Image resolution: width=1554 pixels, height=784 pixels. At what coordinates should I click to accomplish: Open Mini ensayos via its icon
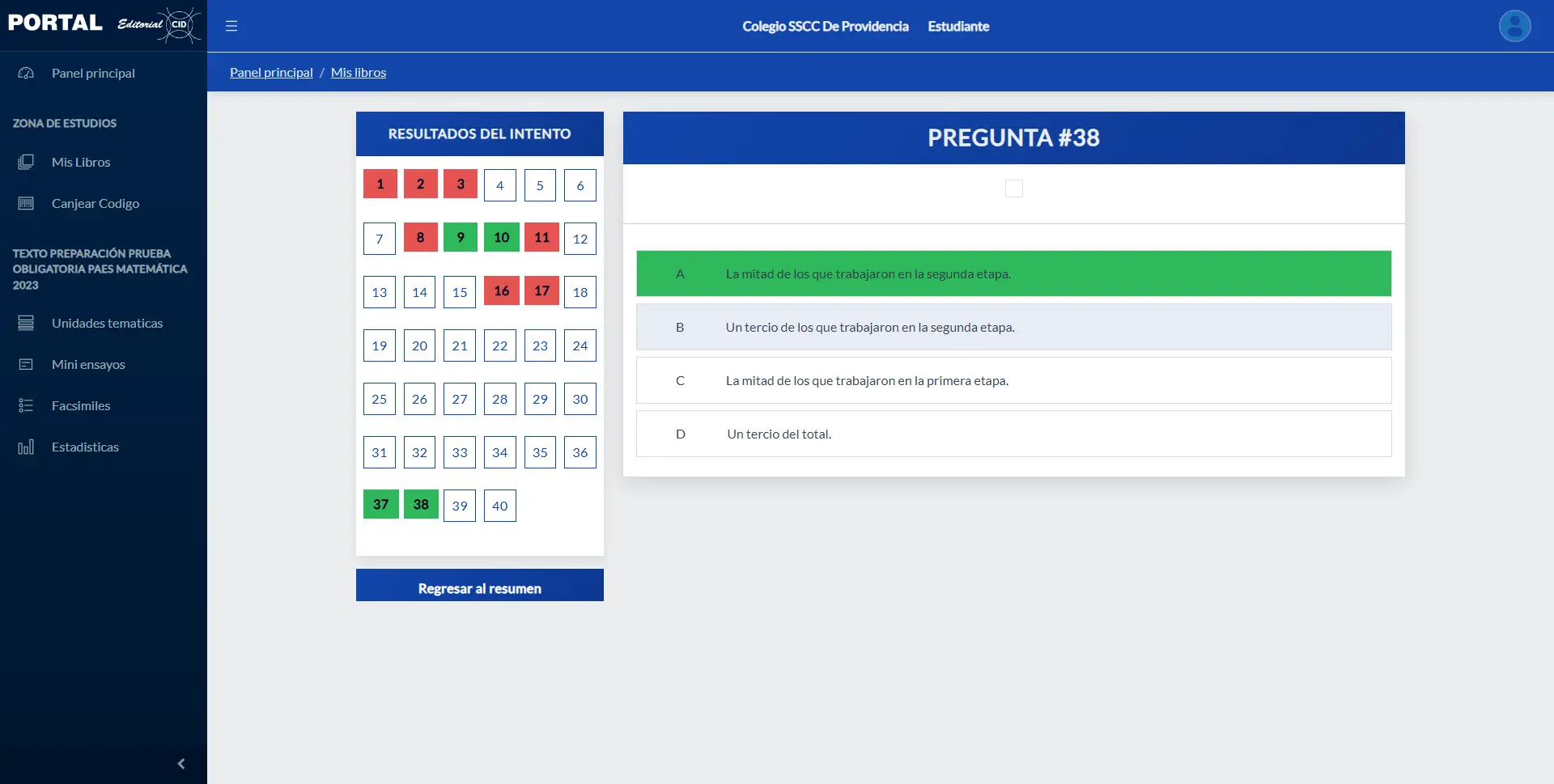click(26, 364)
